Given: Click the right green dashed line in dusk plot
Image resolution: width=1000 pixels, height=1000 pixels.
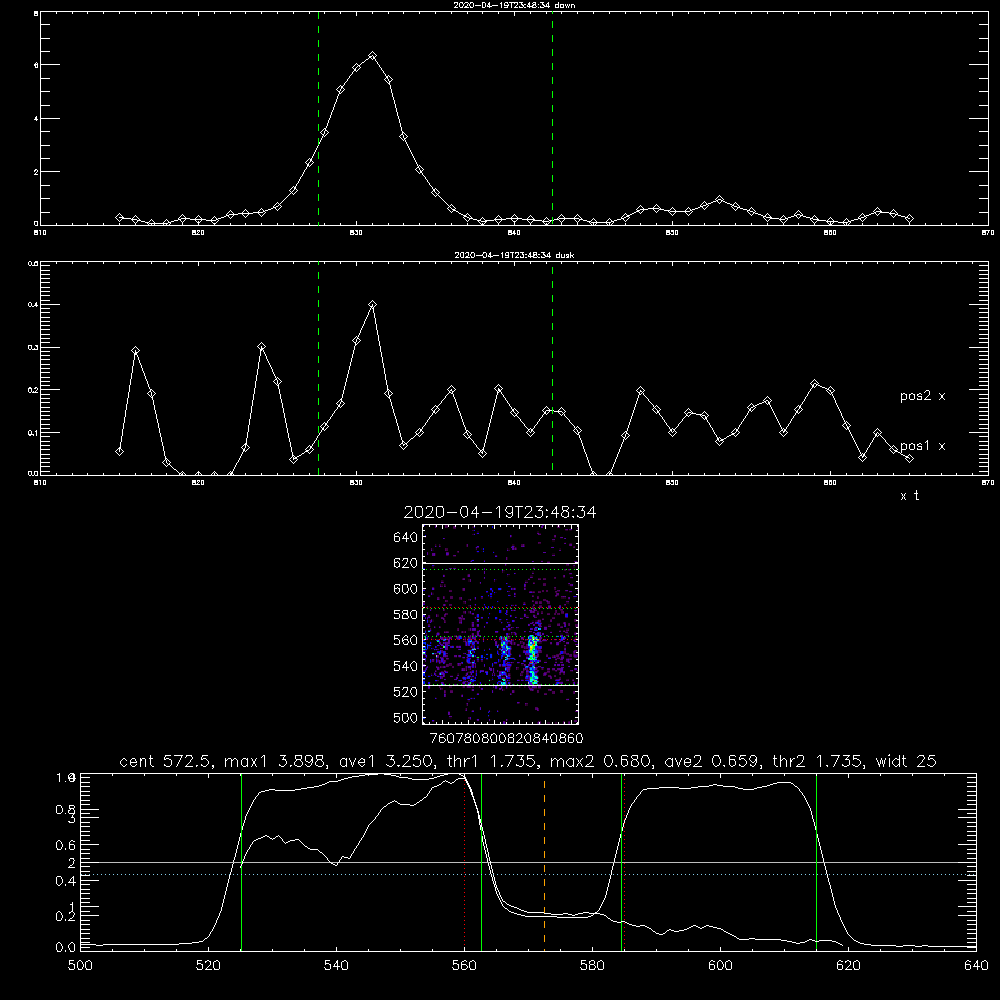Looking at the screenshot, I should (552, 369).
